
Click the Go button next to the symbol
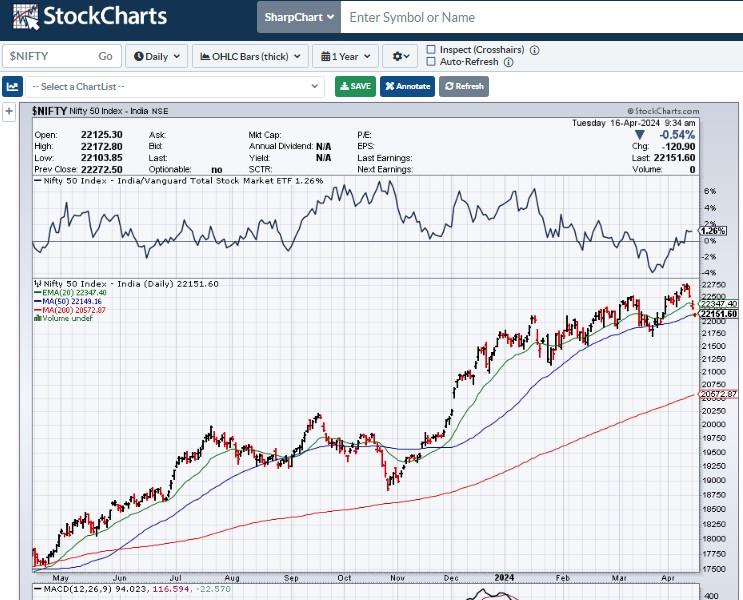(x=105, y=56)
